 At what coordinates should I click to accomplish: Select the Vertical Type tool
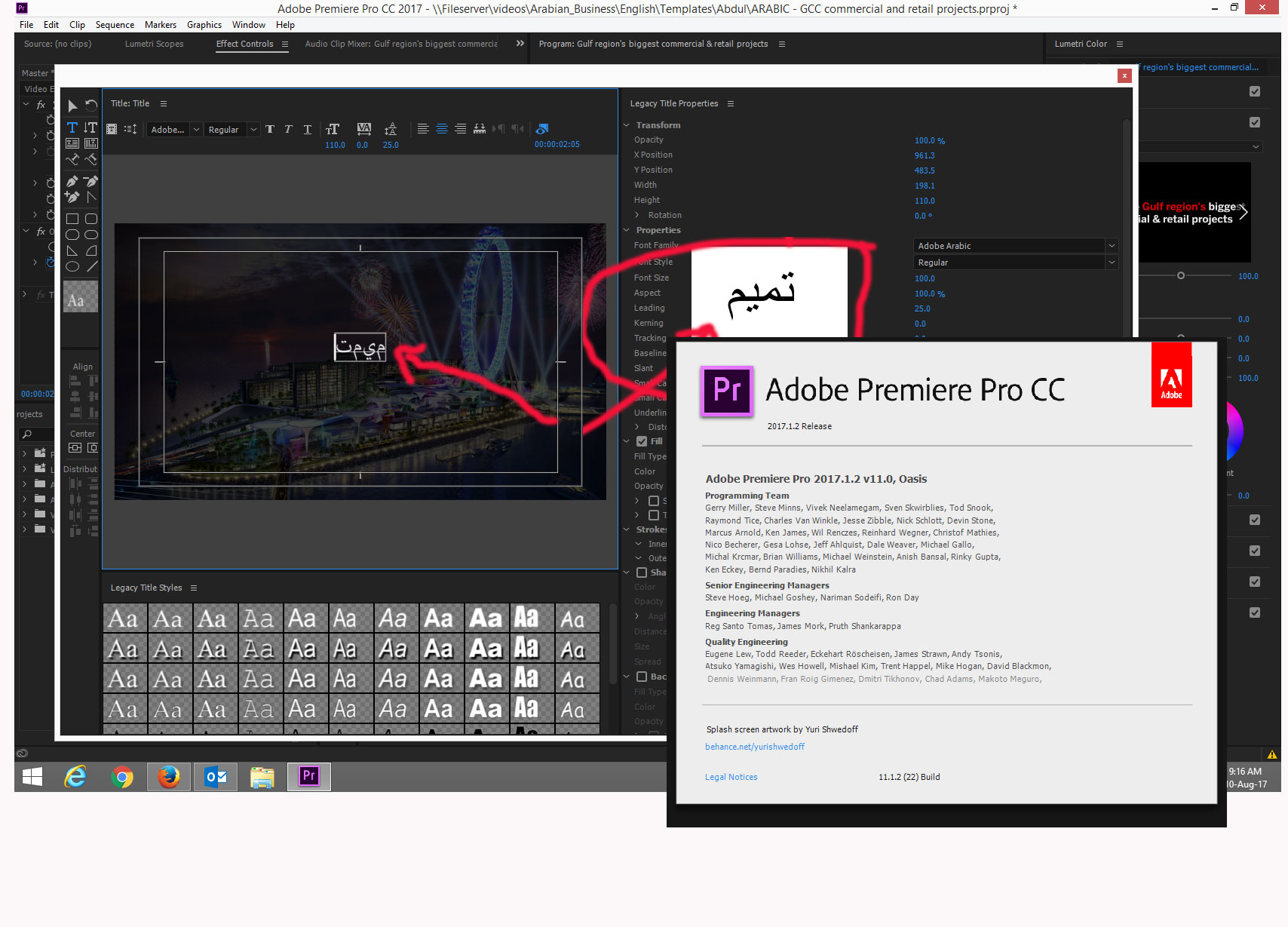pos(91,127)
